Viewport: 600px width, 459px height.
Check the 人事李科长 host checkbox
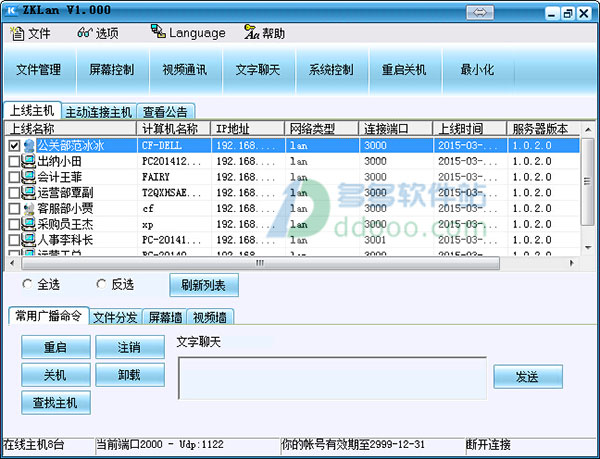[x=14, y=240]
